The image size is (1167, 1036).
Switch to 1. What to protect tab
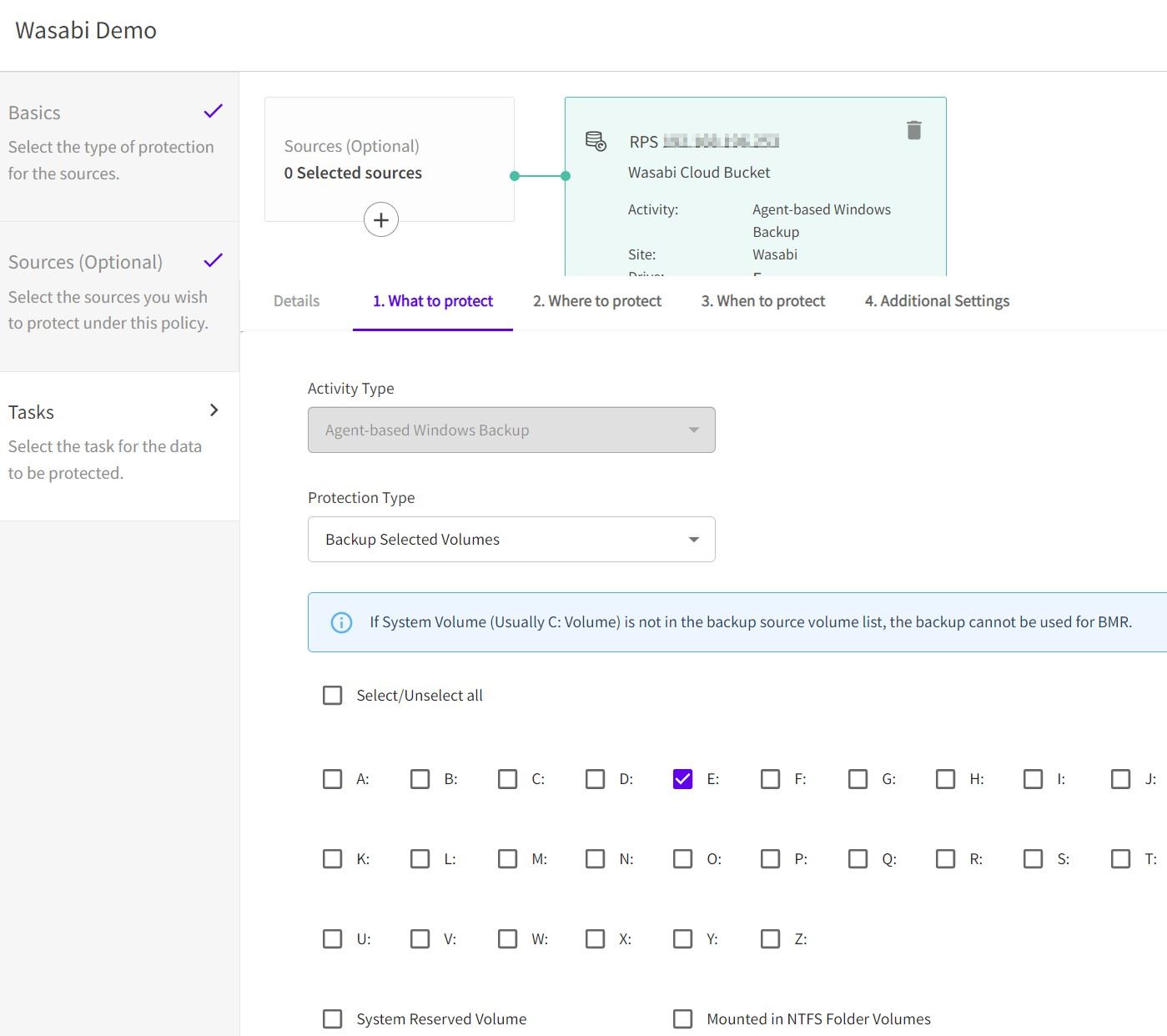[433, 301]
